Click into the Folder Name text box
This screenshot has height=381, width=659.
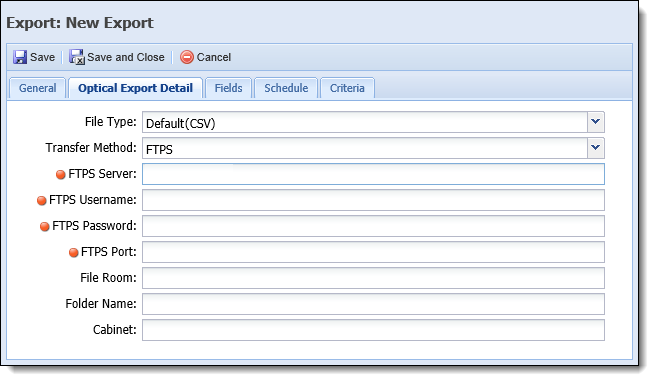[x=373, y=304]
